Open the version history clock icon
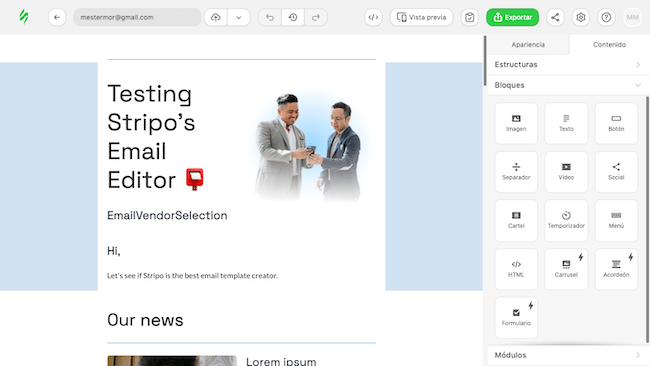The image size is (650, 366). pos(293,17)
